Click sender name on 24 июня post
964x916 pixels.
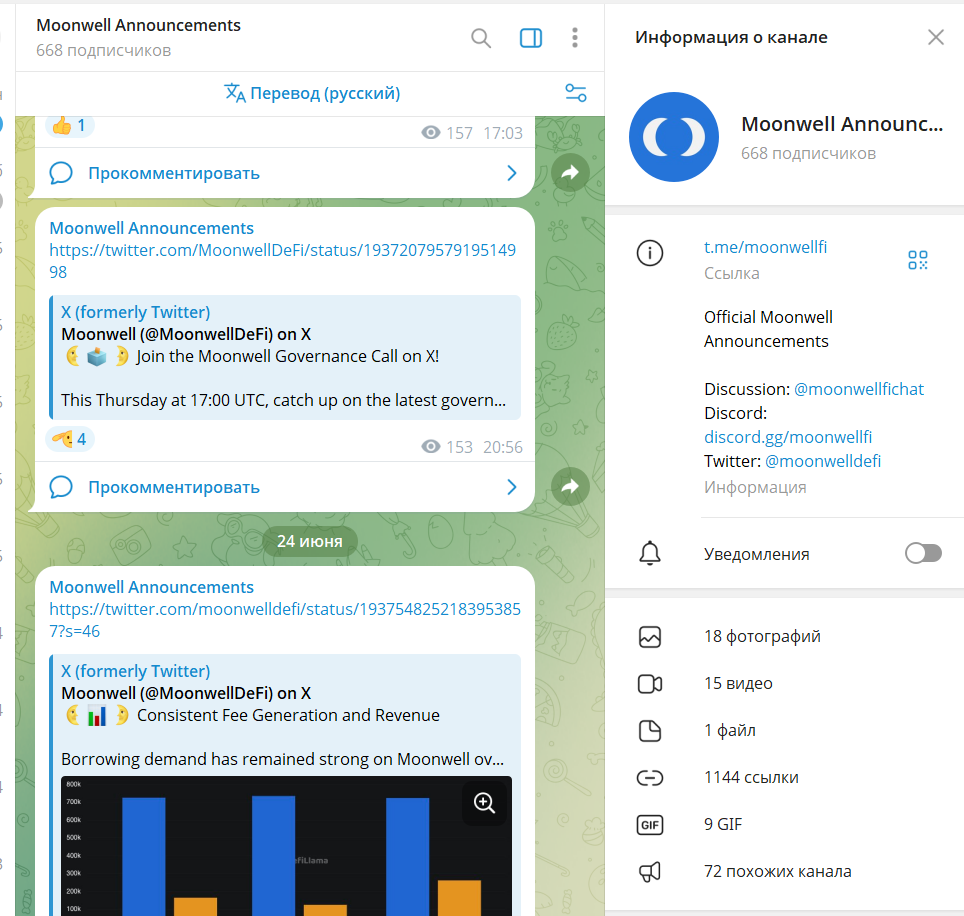tap(151, 587)
